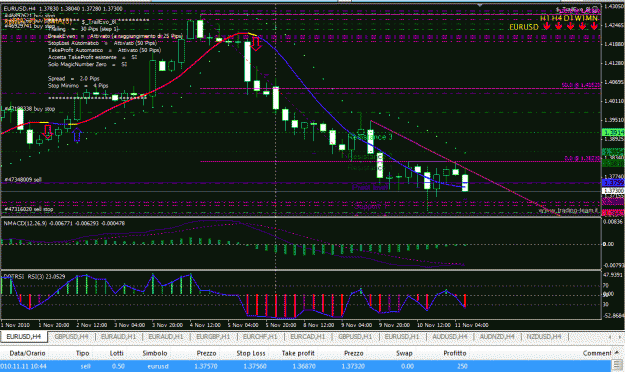Click the 0.50 lots value
Screen dimensions: 625x372
click(118, 366)
